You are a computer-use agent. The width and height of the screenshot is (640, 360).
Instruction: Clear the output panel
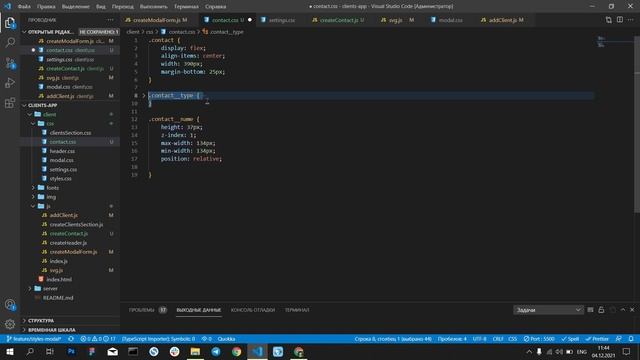(590, 310)
